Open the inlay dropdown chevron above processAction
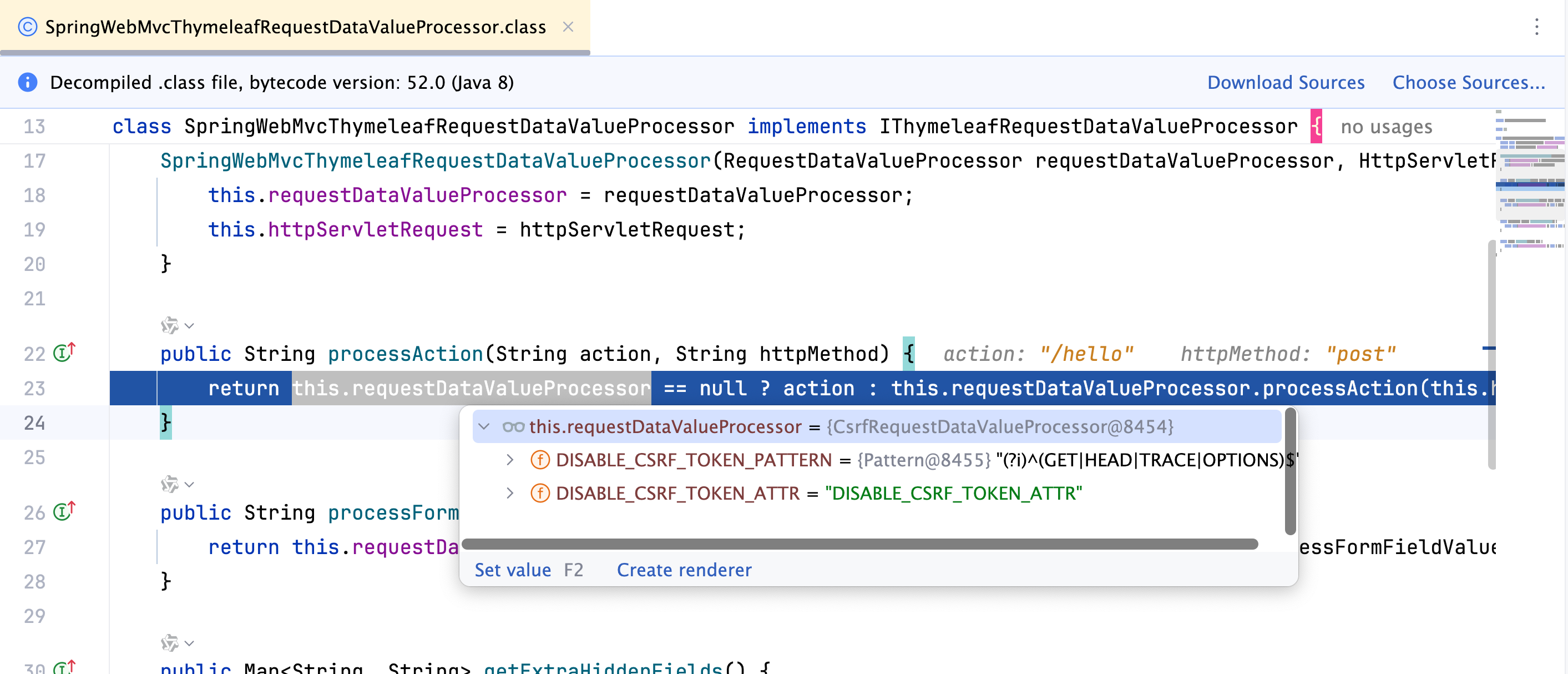 (x=189, y=326)
